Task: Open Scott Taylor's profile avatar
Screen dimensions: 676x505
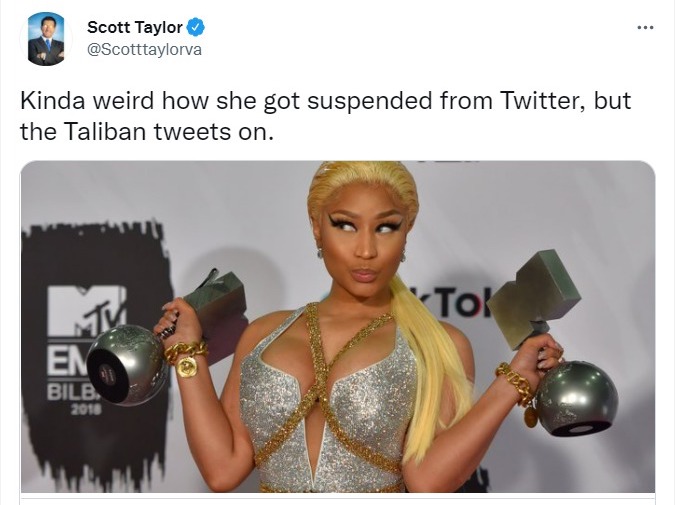Action: pyautogui.click(x=46, y=39)
